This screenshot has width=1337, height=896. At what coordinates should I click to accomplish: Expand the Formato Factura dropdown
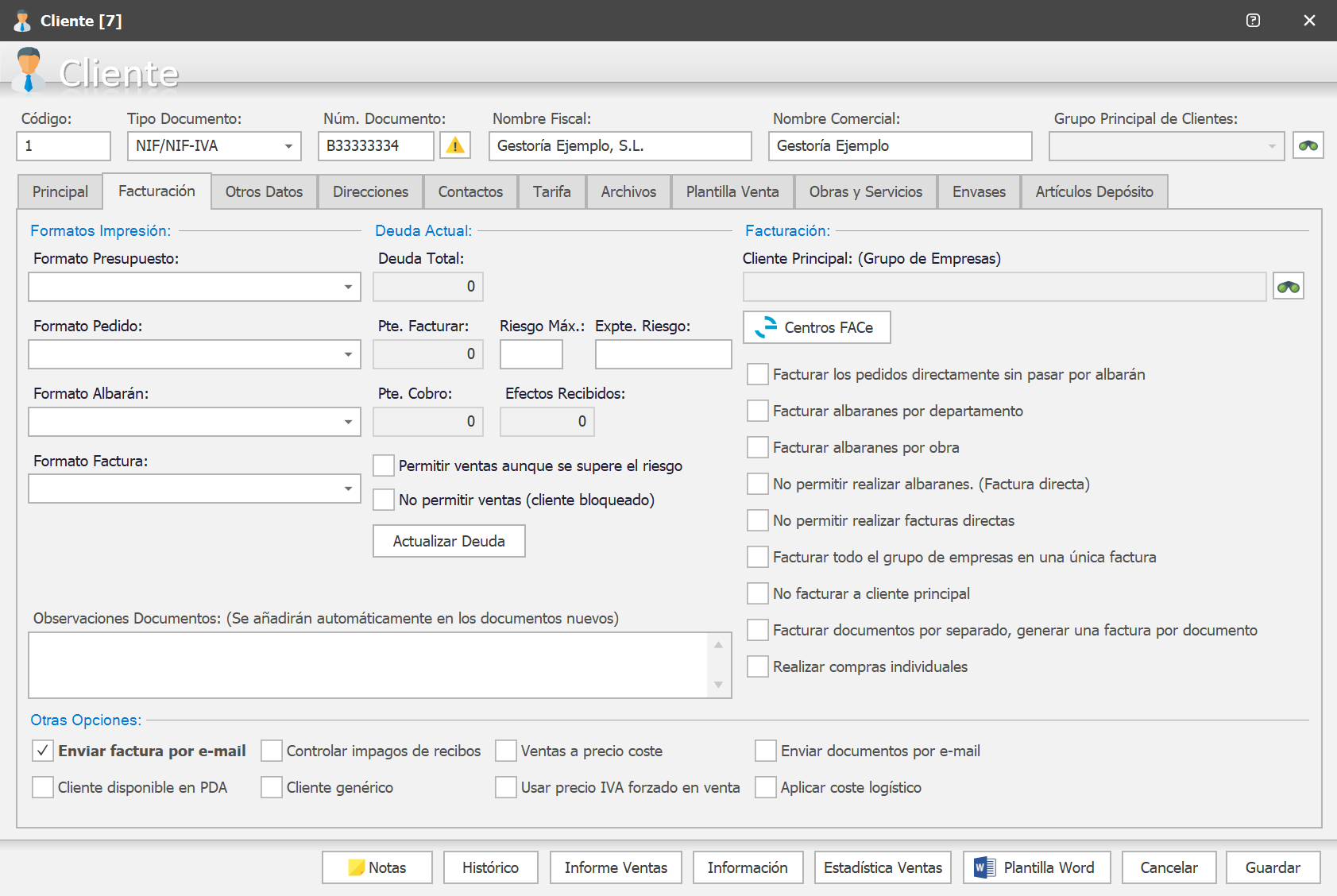point(348,489)
